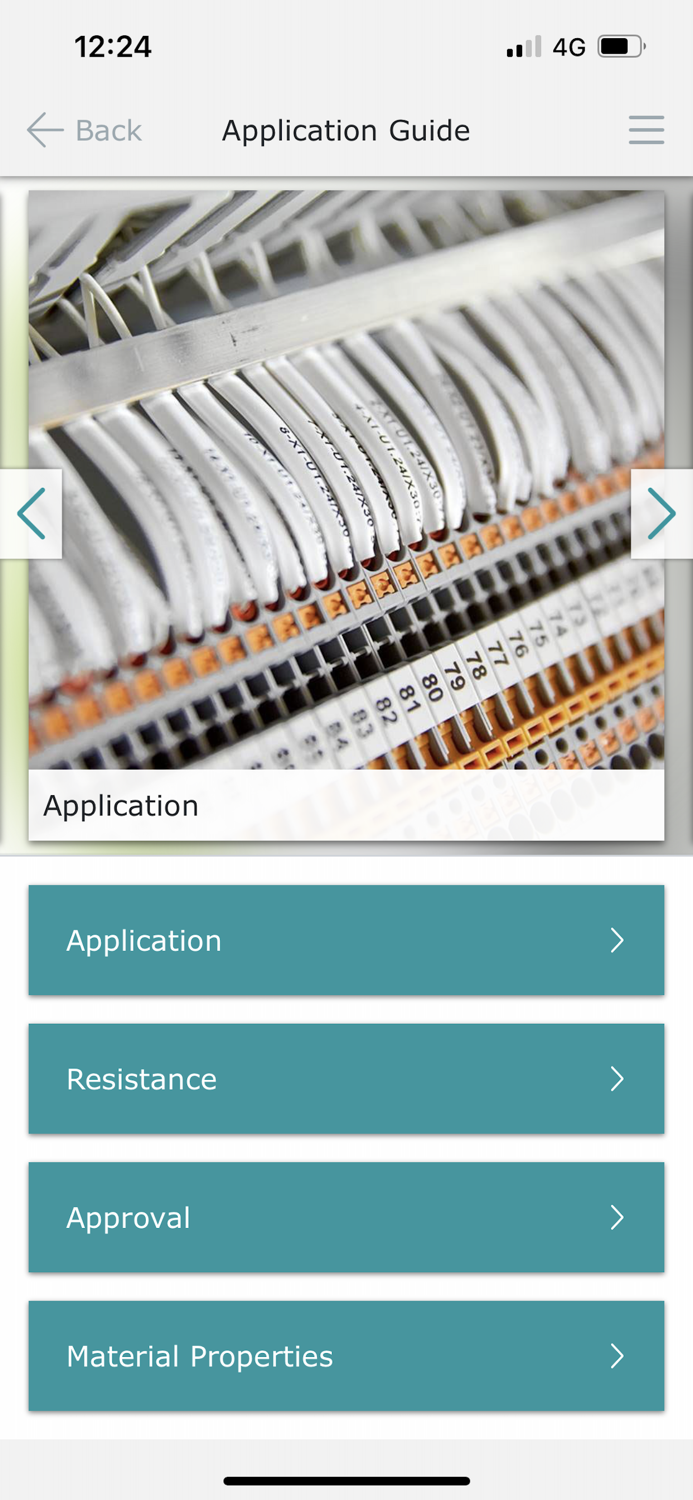Select the Approval menu entry
Screen dimensions: 693x1500
tap(346, 1217)
